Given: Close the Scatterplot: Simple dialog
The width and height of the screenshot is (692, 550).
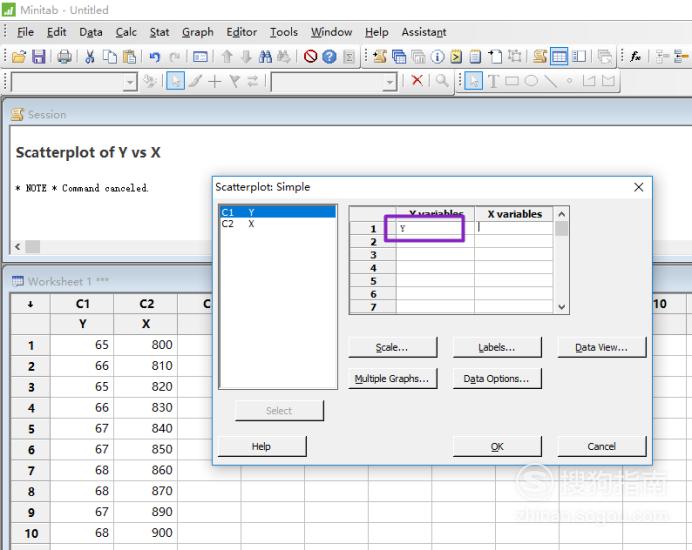Looking at the screenshot, I should (638, 187).
